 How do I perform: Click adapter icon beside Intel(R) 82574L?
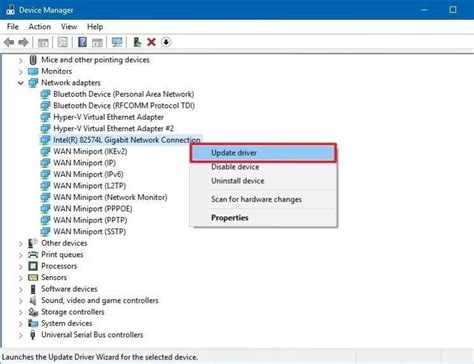coord(45,140)
